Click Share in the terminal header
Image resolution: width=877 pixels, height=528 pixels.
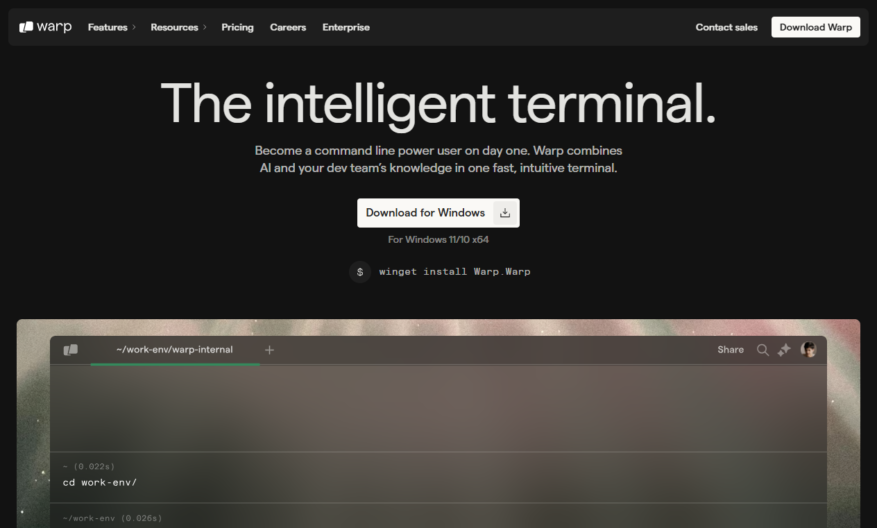[730, 350]
